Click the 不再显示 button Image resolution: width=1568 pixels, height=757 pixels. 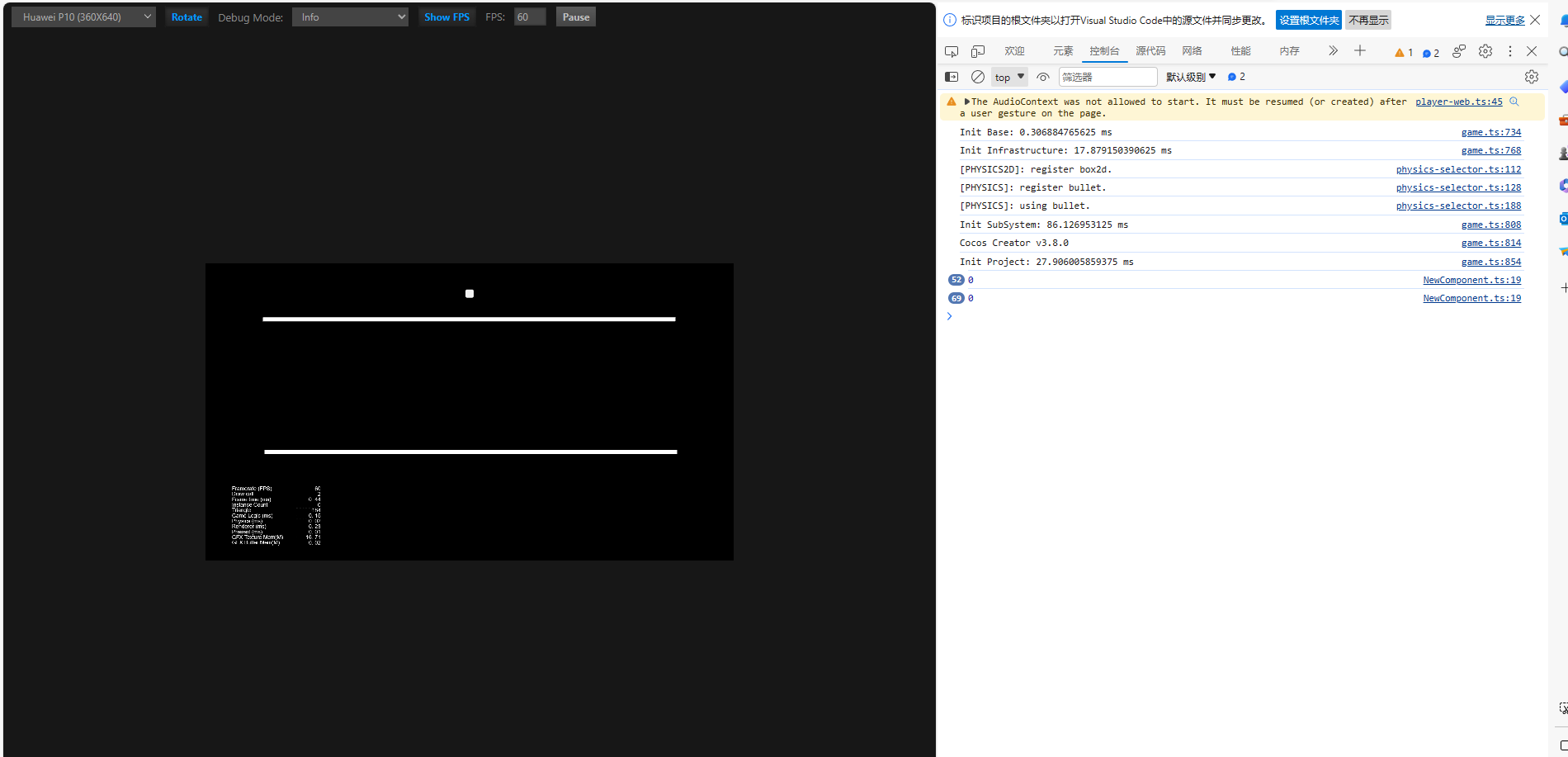[x=1368, y=20]
